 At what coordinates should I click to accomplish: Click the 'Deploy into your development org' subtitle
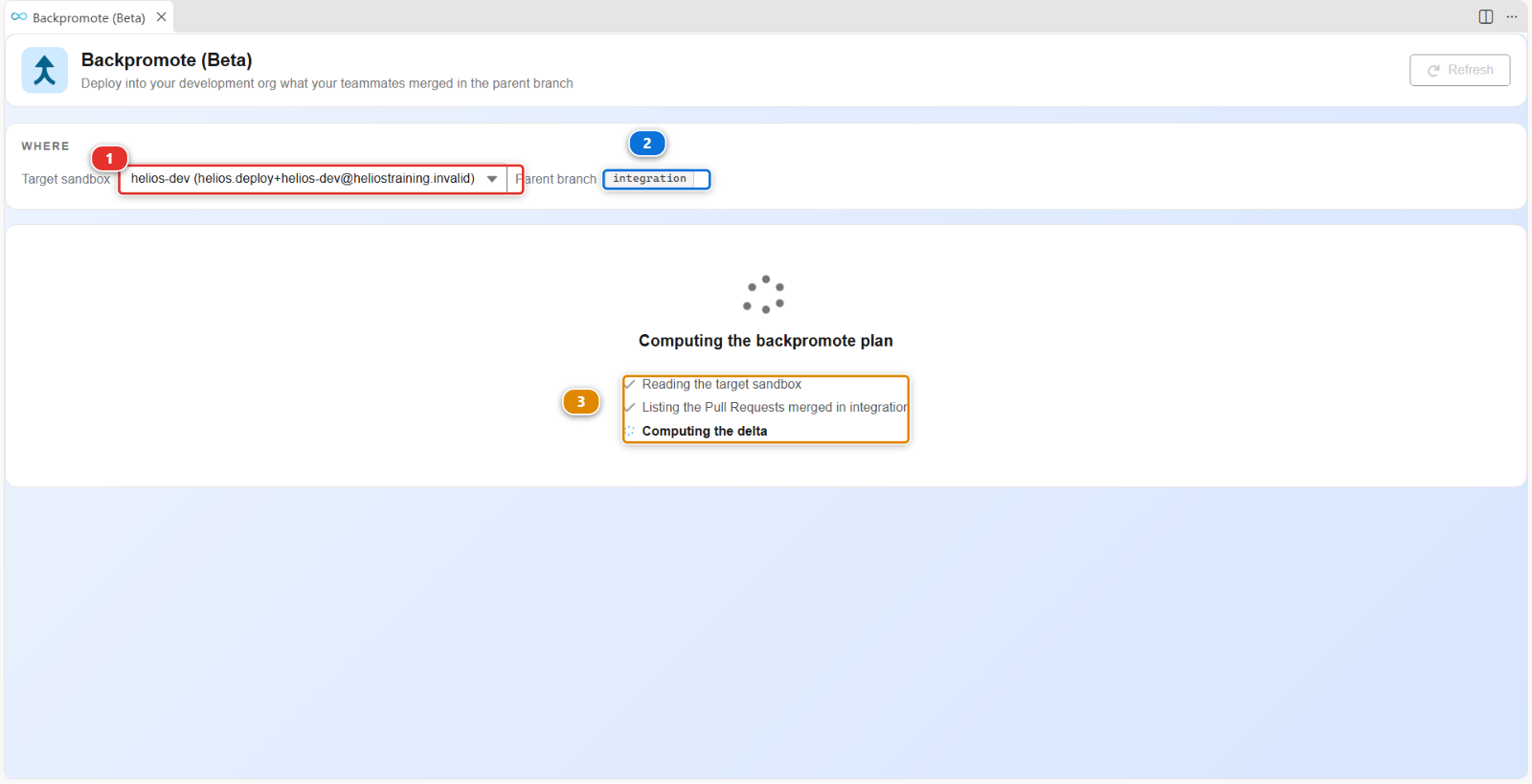coord(327,83)
